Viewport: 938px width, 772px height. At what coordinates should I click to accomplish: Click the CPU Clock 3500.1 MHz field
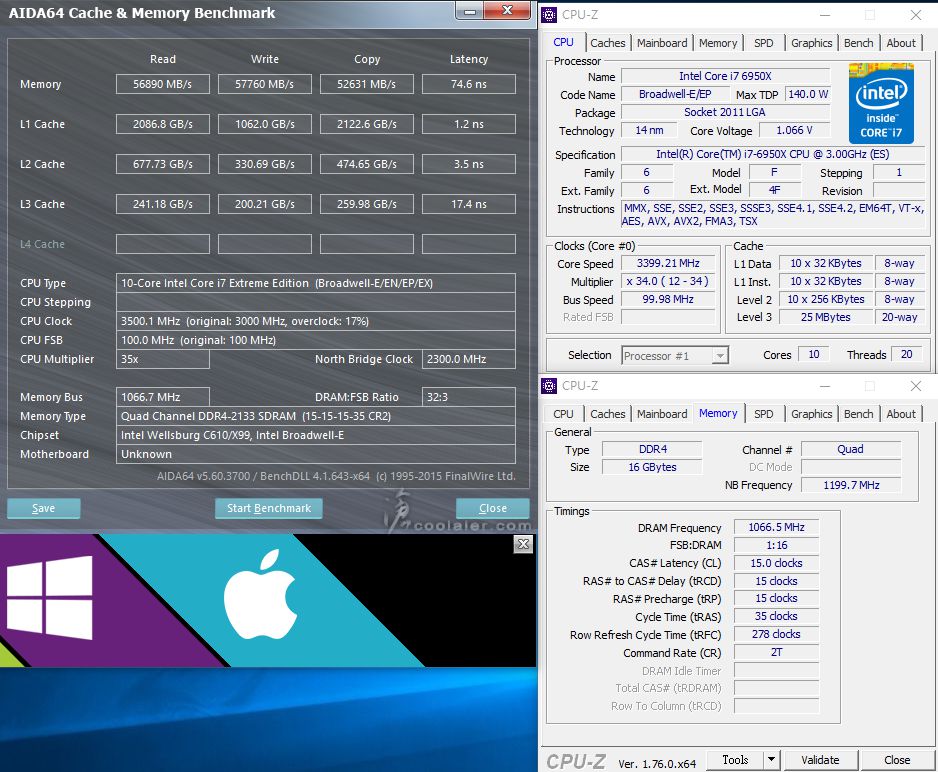[316, 321]
